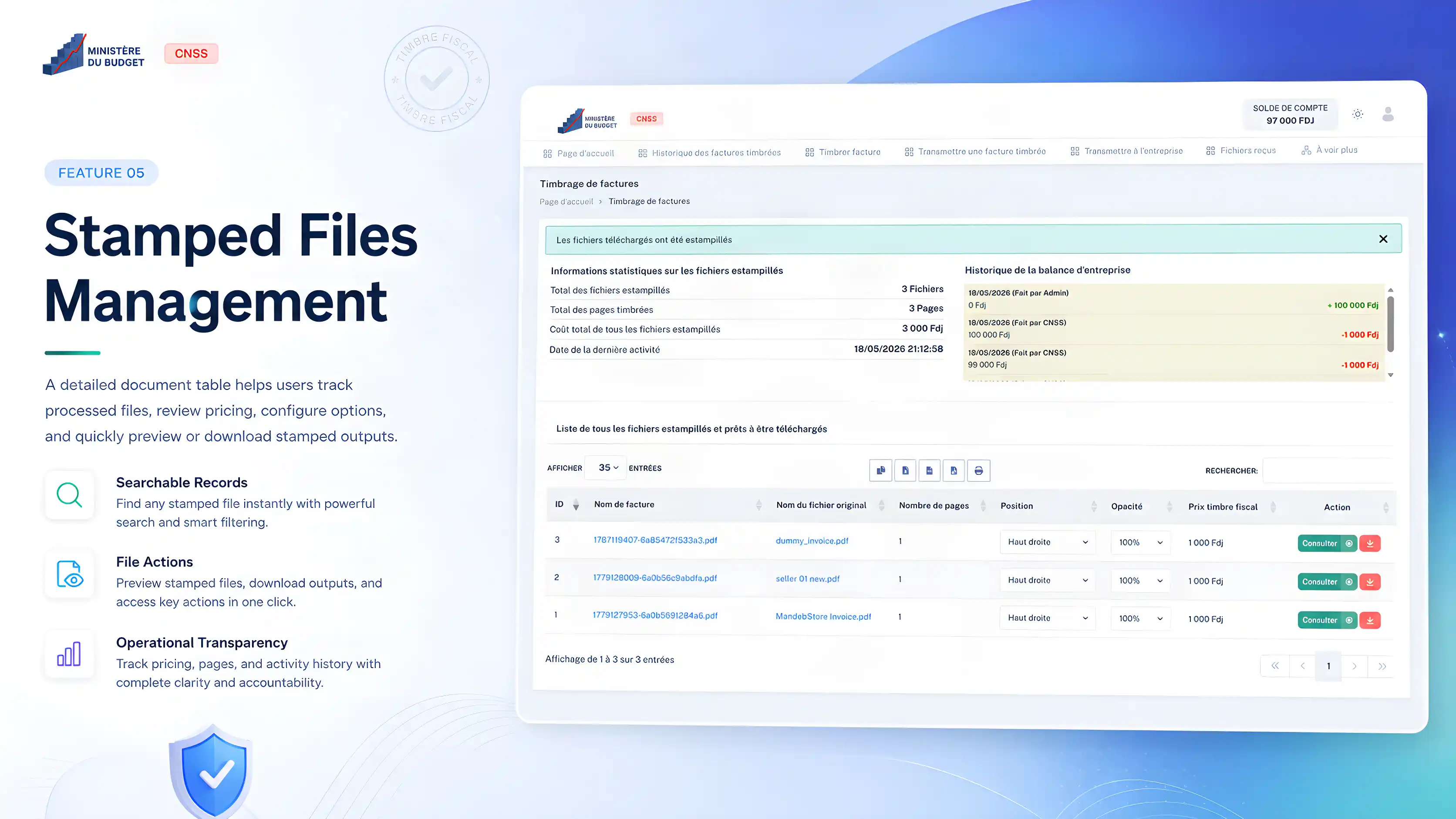Select page 1 in the pagination

1328,667
